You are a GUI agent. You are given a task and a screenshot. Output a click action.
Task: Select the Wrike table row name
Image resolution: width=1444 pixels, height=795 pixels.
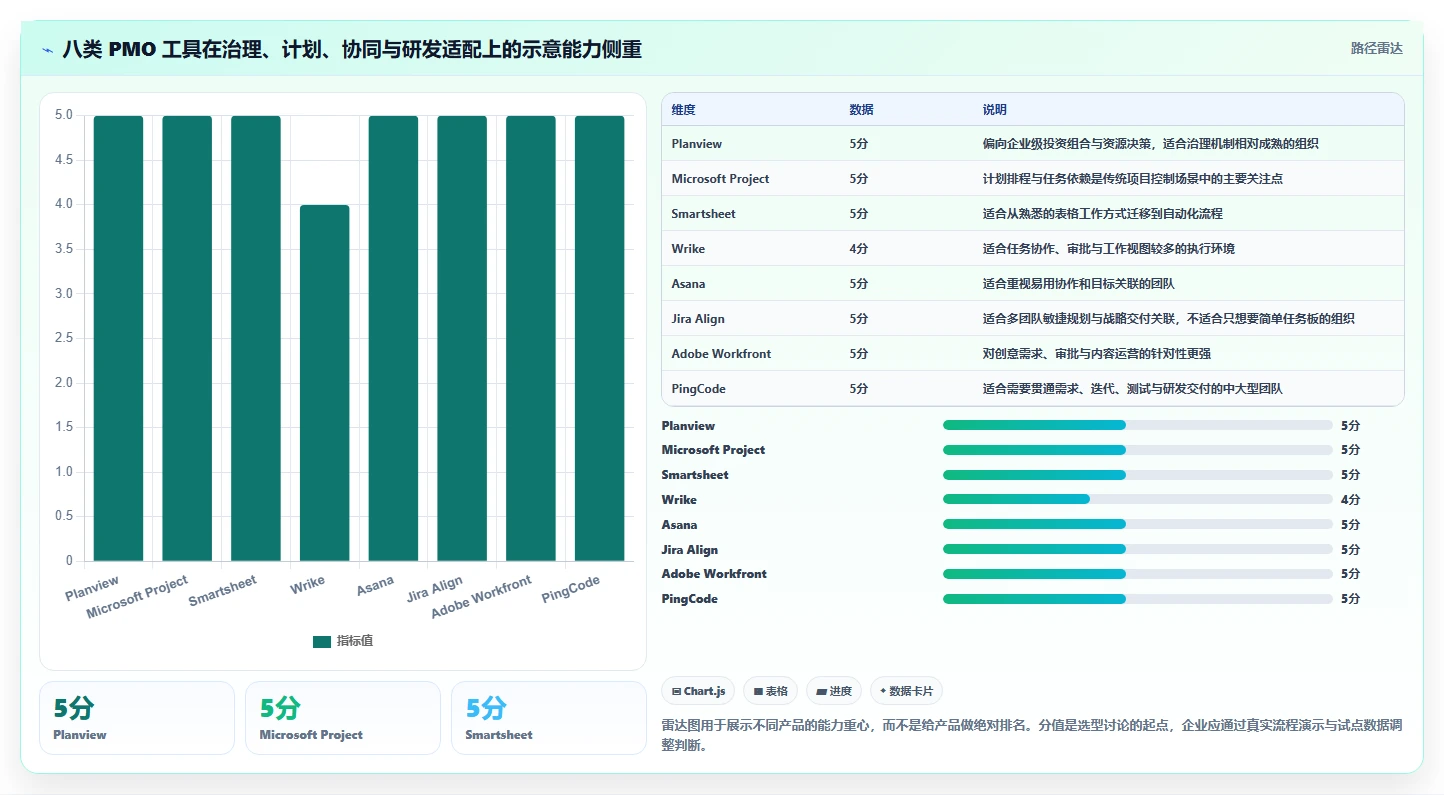coord(688,249)
